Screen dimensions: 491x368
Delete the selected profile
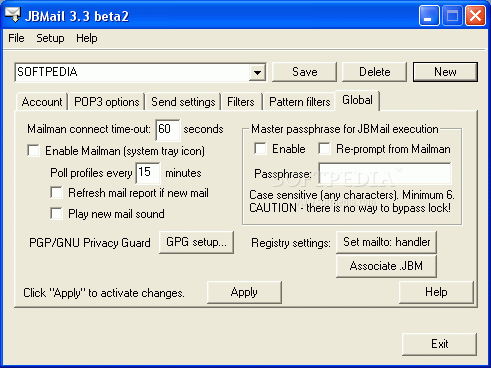374,72
